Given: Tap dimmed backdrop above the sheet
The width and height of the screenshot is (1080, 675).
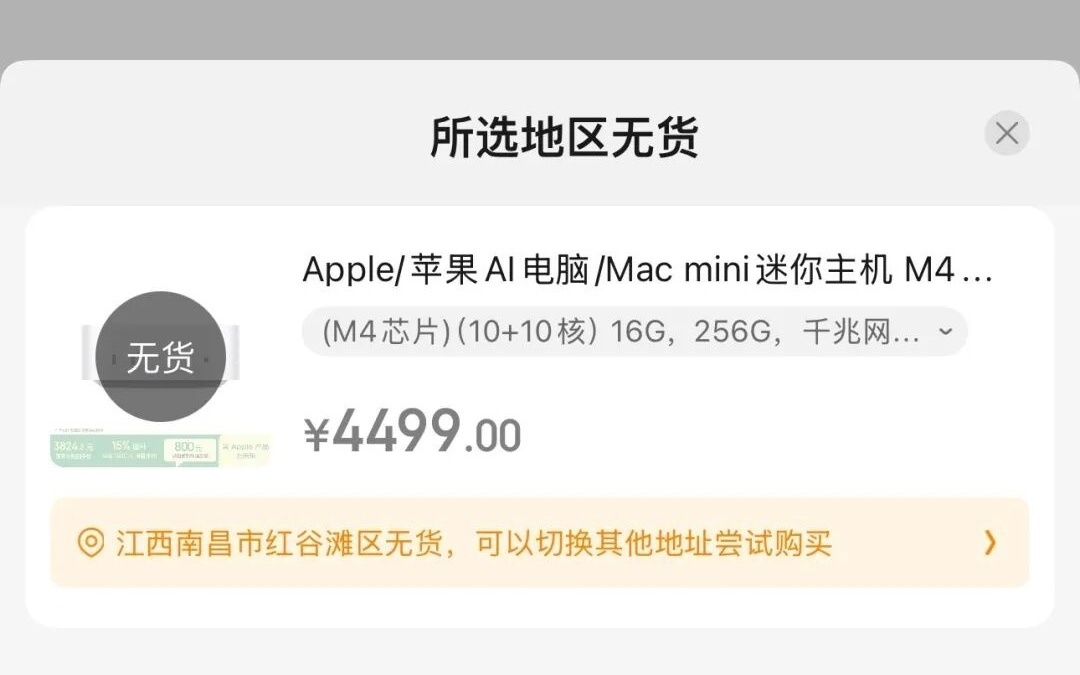Looking at the screenshot, I should click(x=540, y=29).
